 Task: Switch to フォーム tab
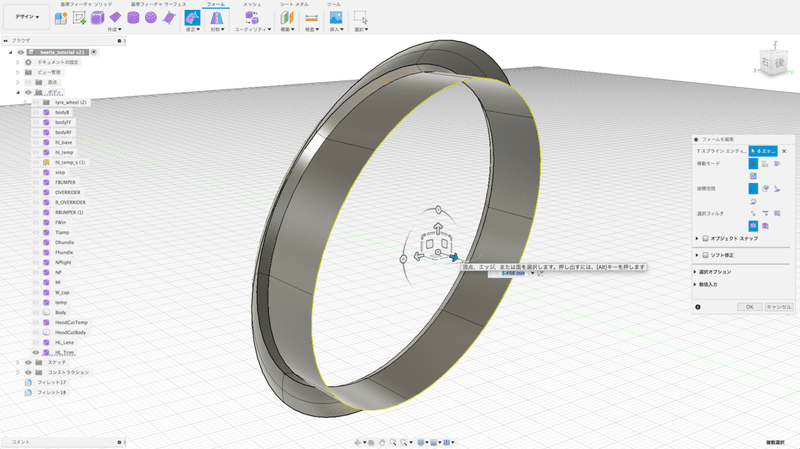click(x=216, y=4)
